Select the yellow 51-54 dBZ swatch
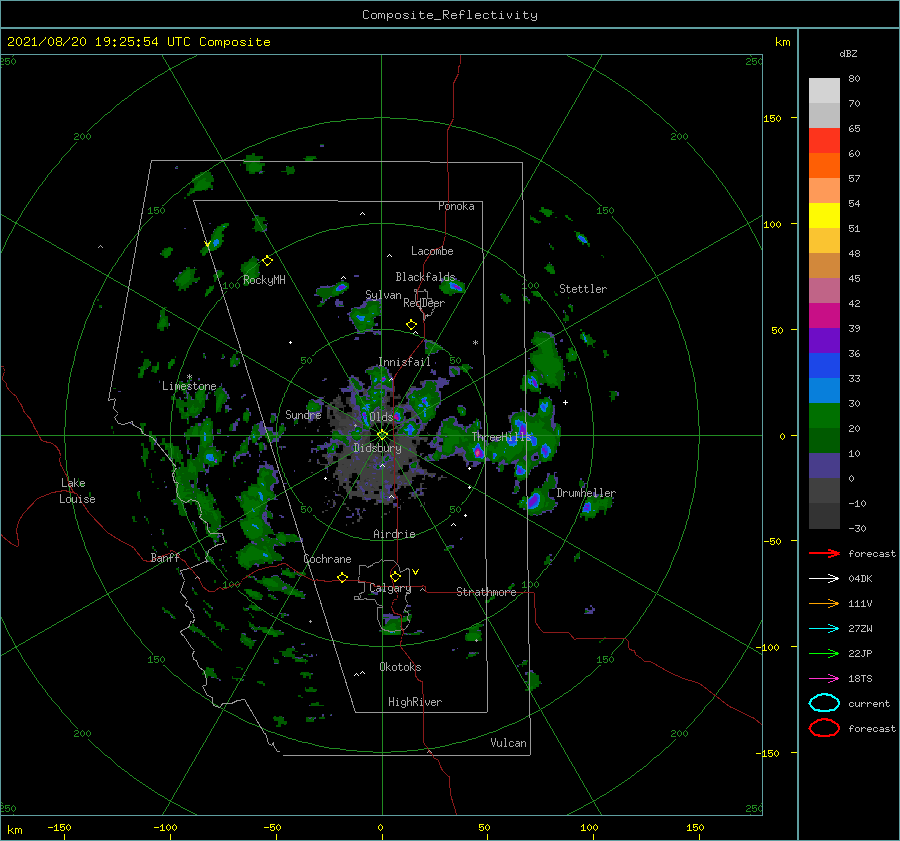The image size is (900, 841). [x=824, y=216]
